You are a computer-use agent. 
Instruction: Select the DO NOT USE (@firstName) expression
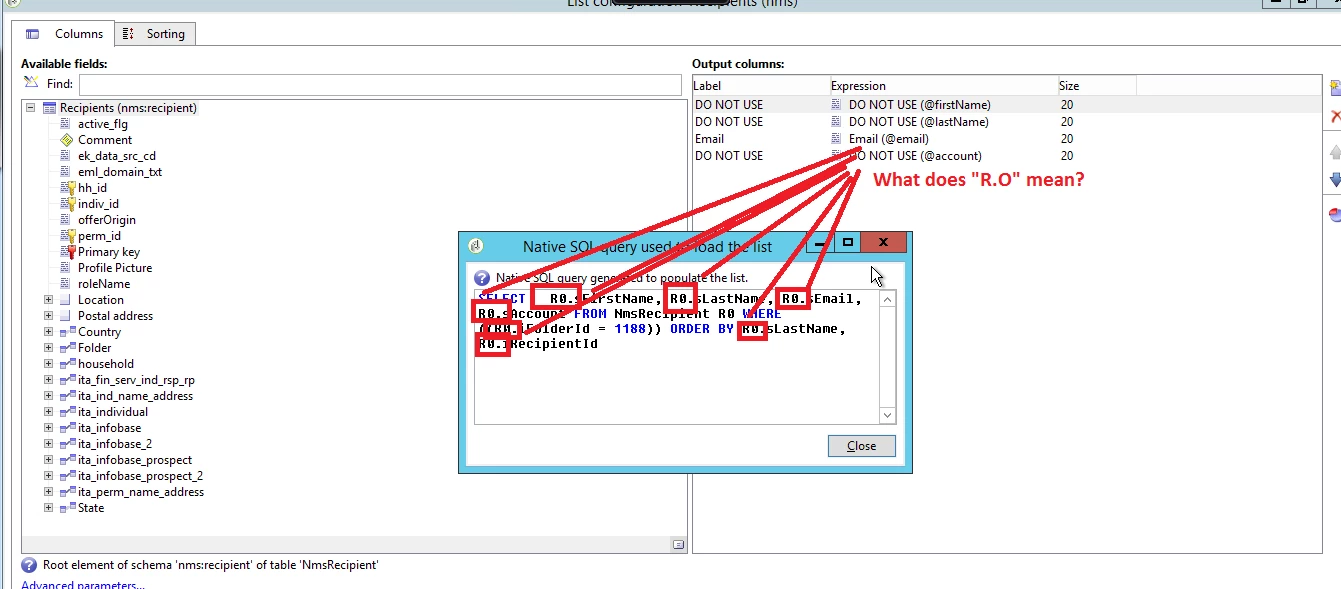pyautogui.click(x=920, y=105)
